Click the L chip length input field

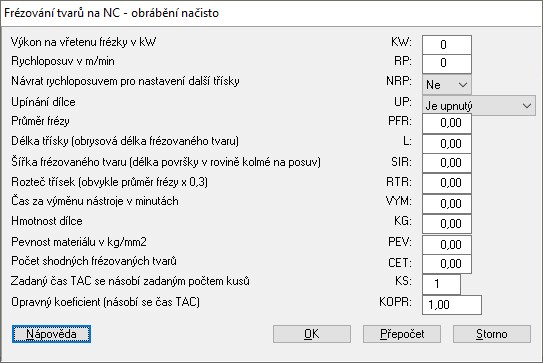(x=447, y=143)
